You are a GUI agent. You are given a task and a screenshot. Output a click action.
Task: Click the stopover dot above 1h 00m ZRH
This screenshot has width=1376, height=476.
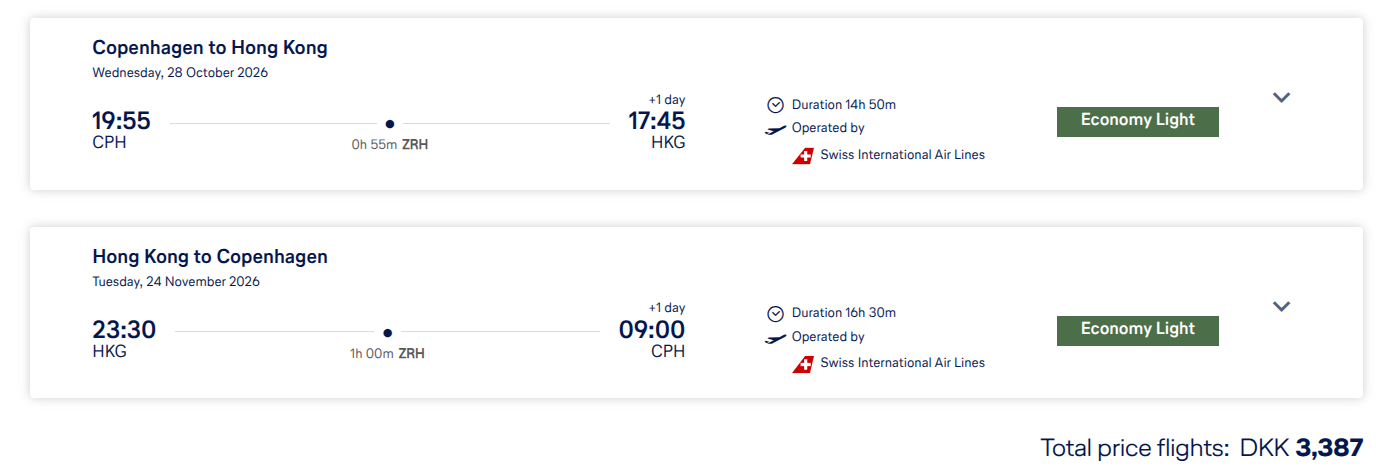click(388, 333)
